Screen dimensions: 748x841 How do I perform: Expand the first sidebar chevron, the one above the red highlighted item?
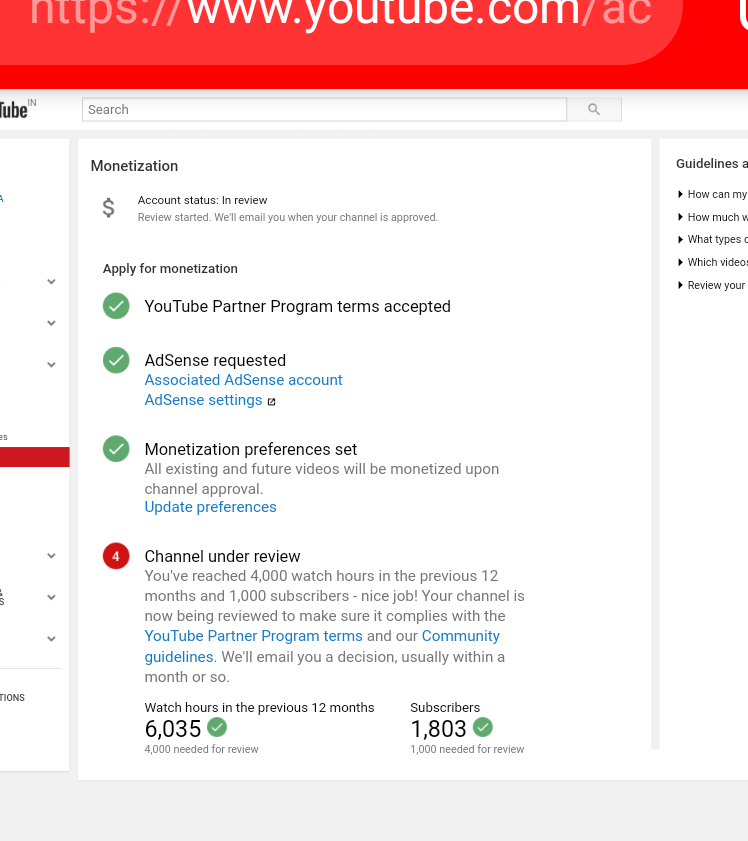51,282
